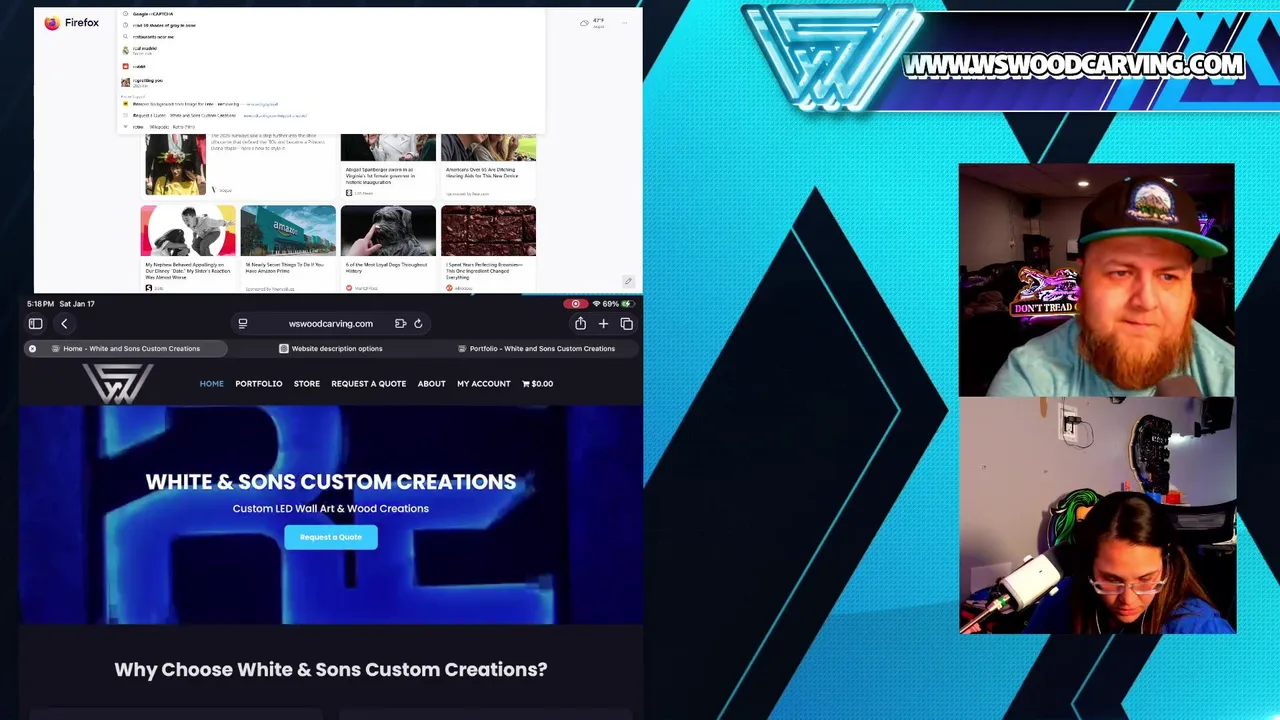1280x720 pixels.
Task: Open the three-dot menu beside the weather widget
Action: 626,22
